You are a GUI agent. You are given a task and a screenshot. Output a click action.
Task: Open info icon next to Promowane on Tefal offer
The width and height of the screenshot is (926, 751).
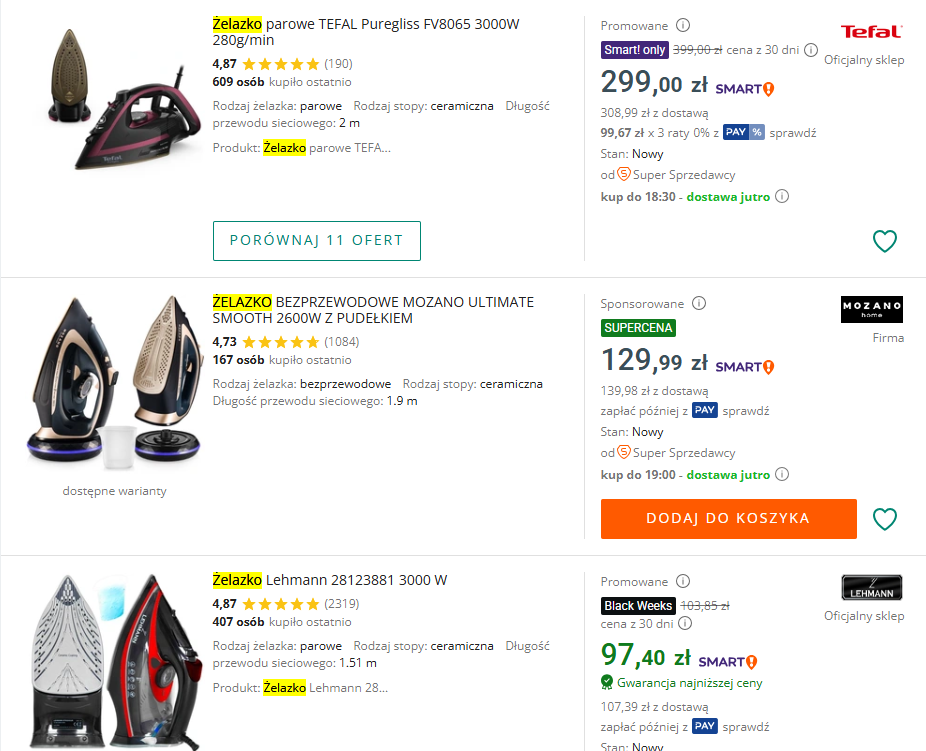(683, 25)
